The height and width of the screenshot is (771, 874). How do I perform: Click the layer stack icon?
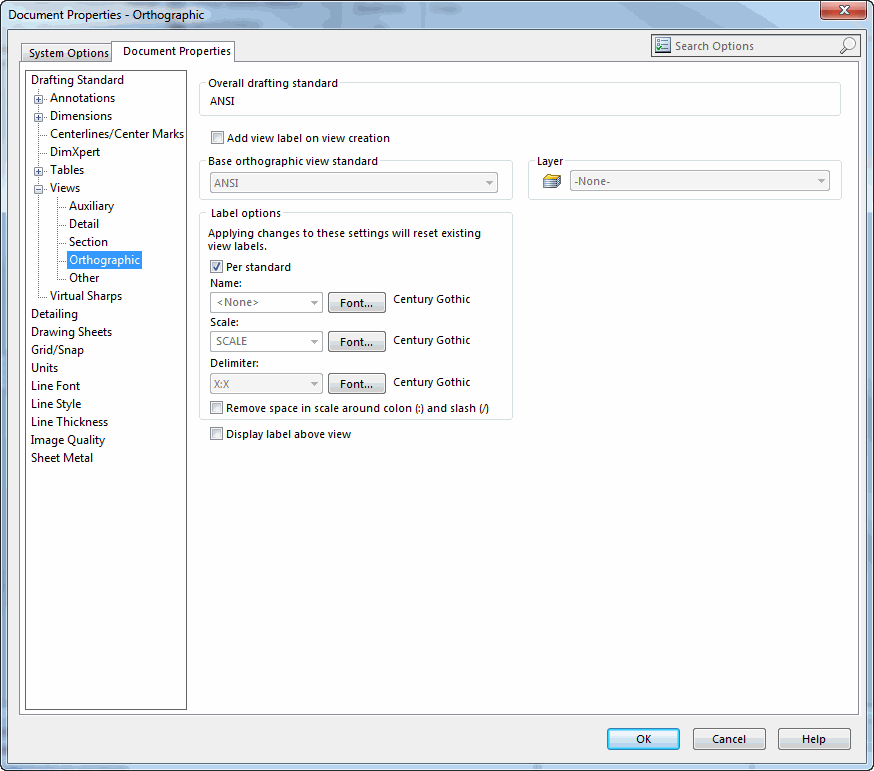tap(552, 181)
